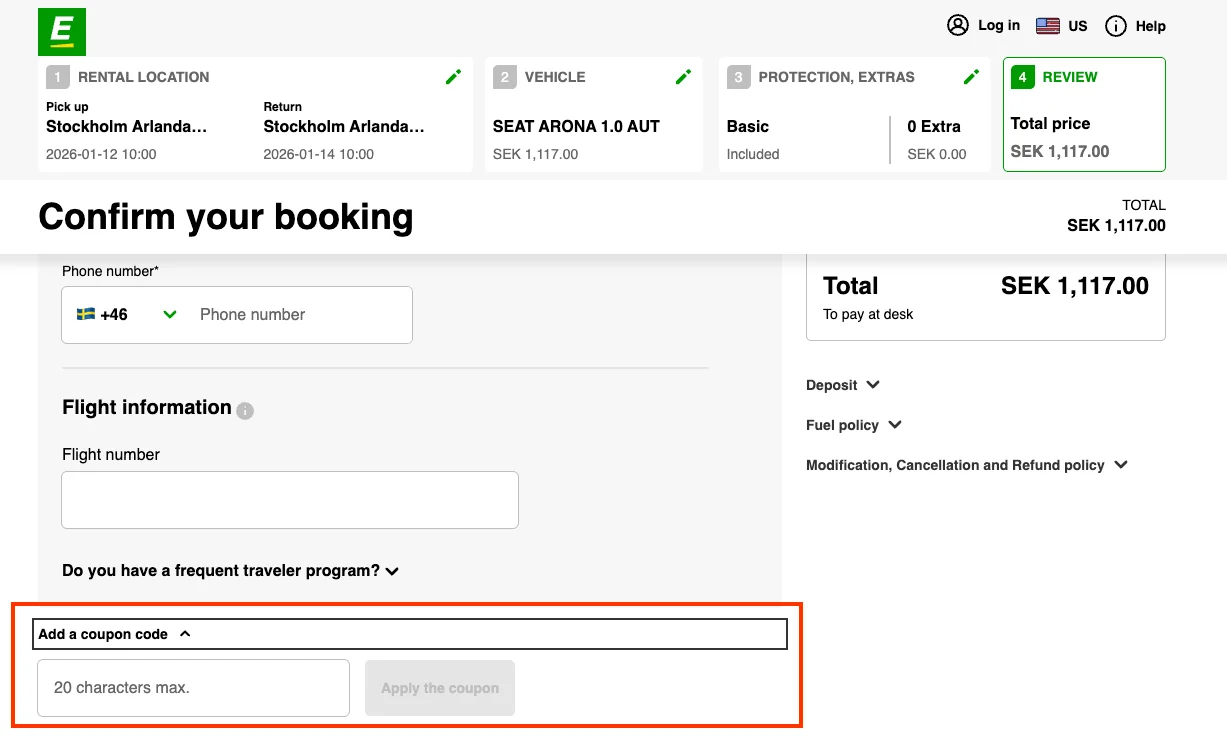Click the Apply the coupon button
This screenshot has height=756, width=1227.
(439, 687)
